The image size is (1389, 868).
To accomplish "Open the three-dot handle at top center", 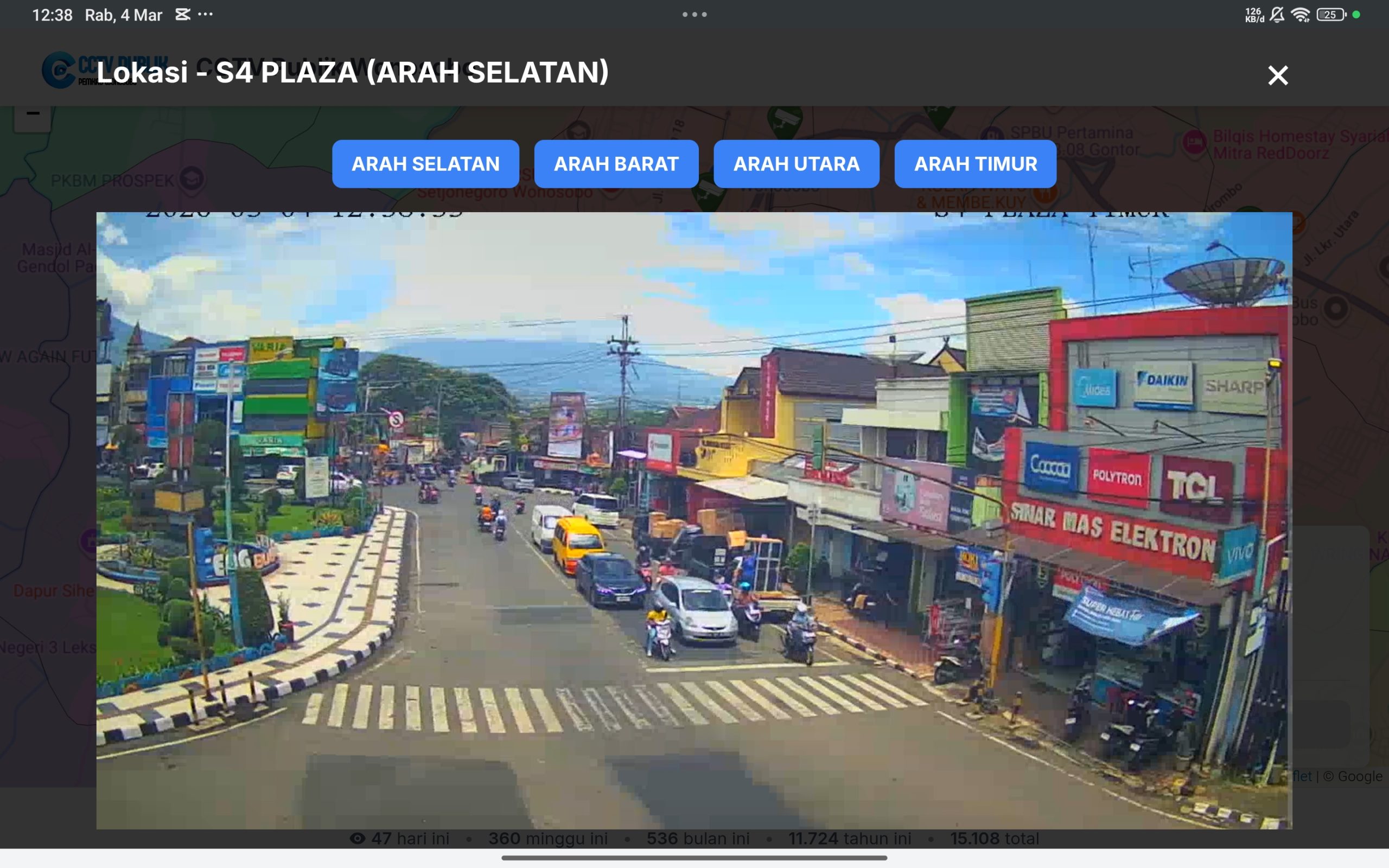I will click(x=694, y=15).
